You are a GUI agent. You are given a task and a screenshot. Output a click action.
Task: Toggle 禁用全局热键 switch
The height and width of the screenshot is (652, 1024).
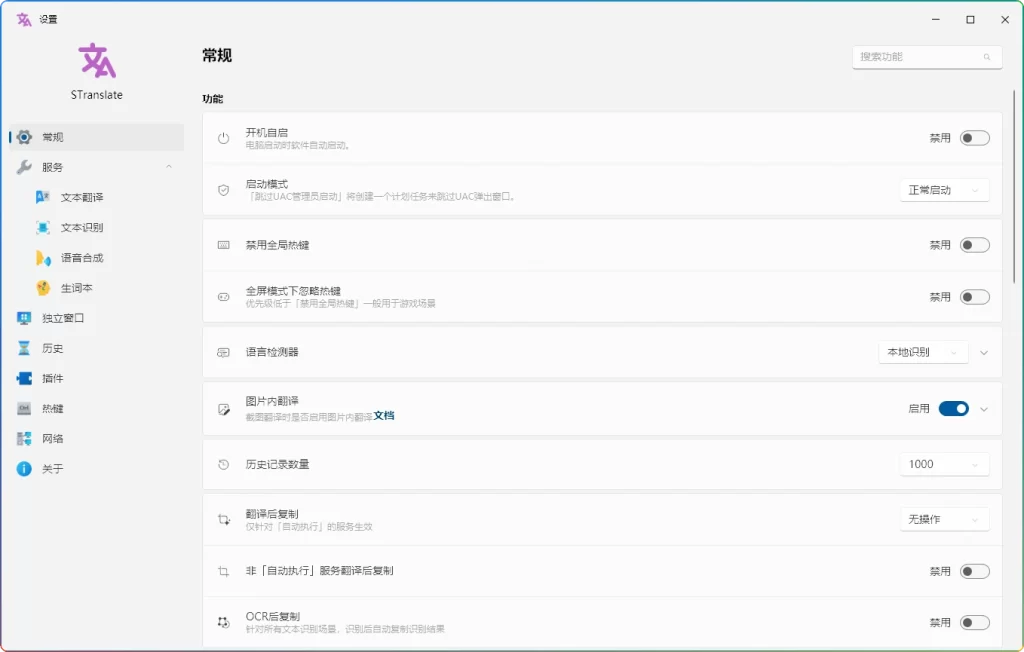coord(973,244)
